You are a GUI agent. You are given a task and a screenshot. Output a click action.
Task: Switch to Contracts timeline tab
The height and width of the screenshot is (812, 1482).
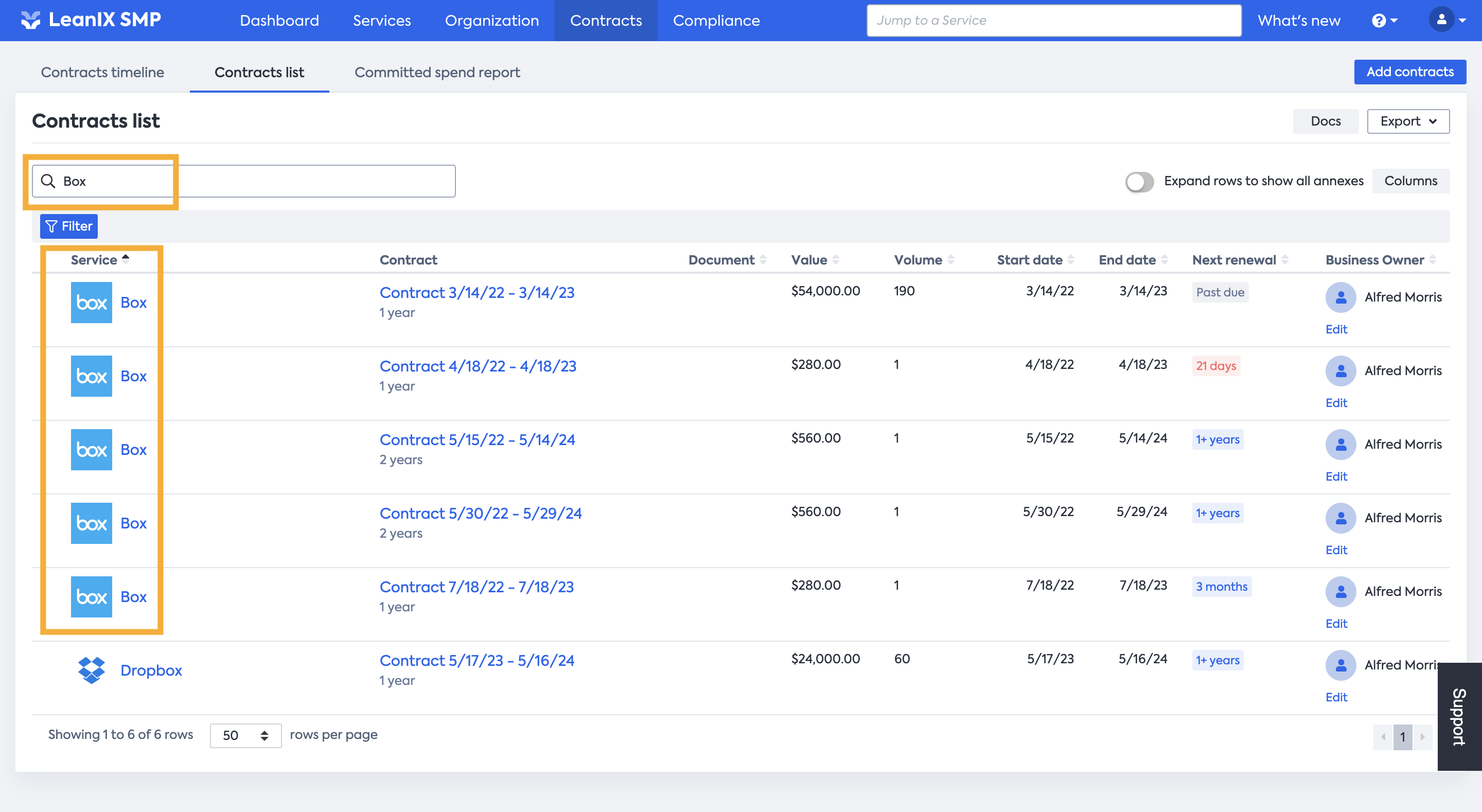(102, 73)
